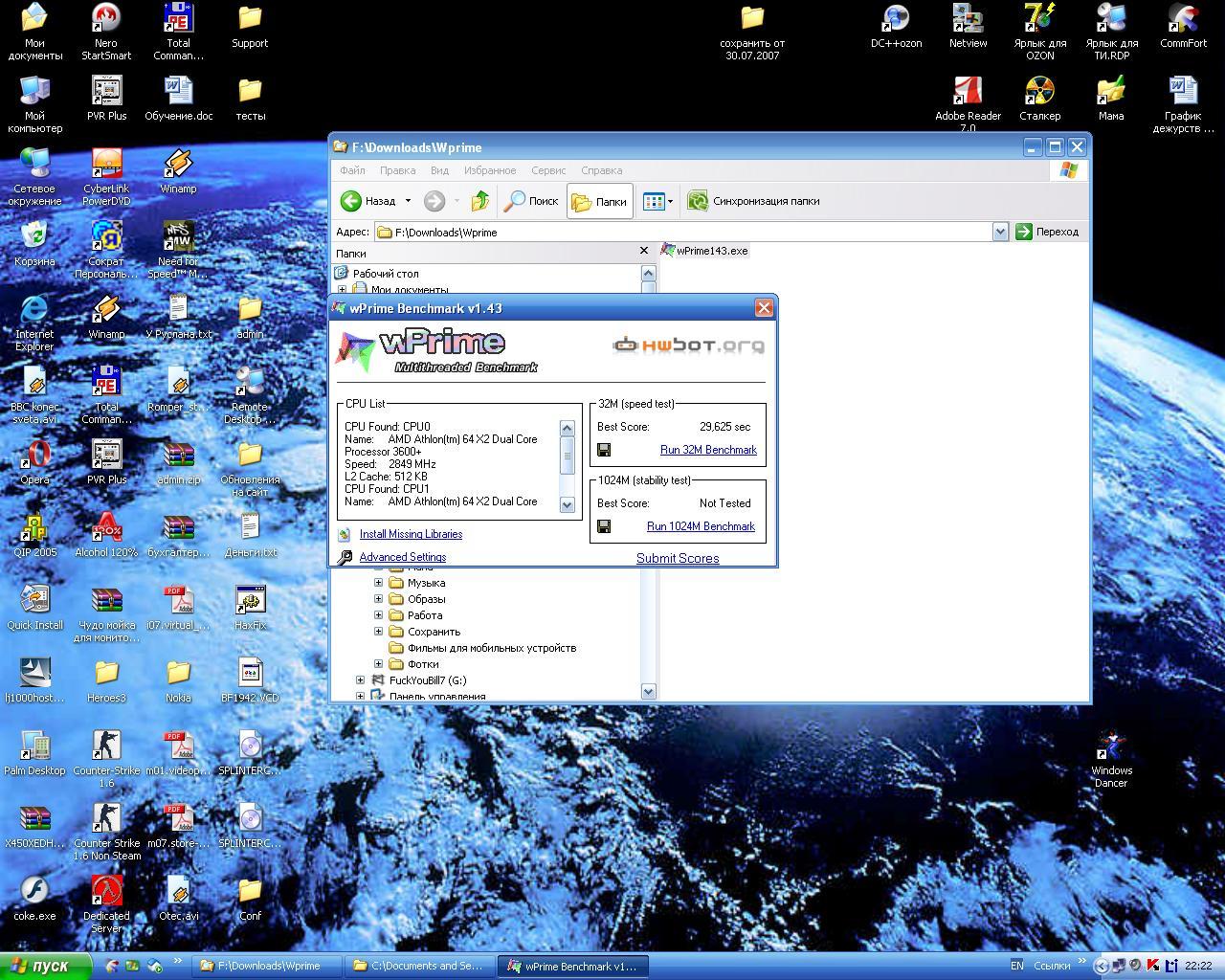Open the Internet Explorer desktop icon
Screen dimensions: 1225x980
pos(34,323)
